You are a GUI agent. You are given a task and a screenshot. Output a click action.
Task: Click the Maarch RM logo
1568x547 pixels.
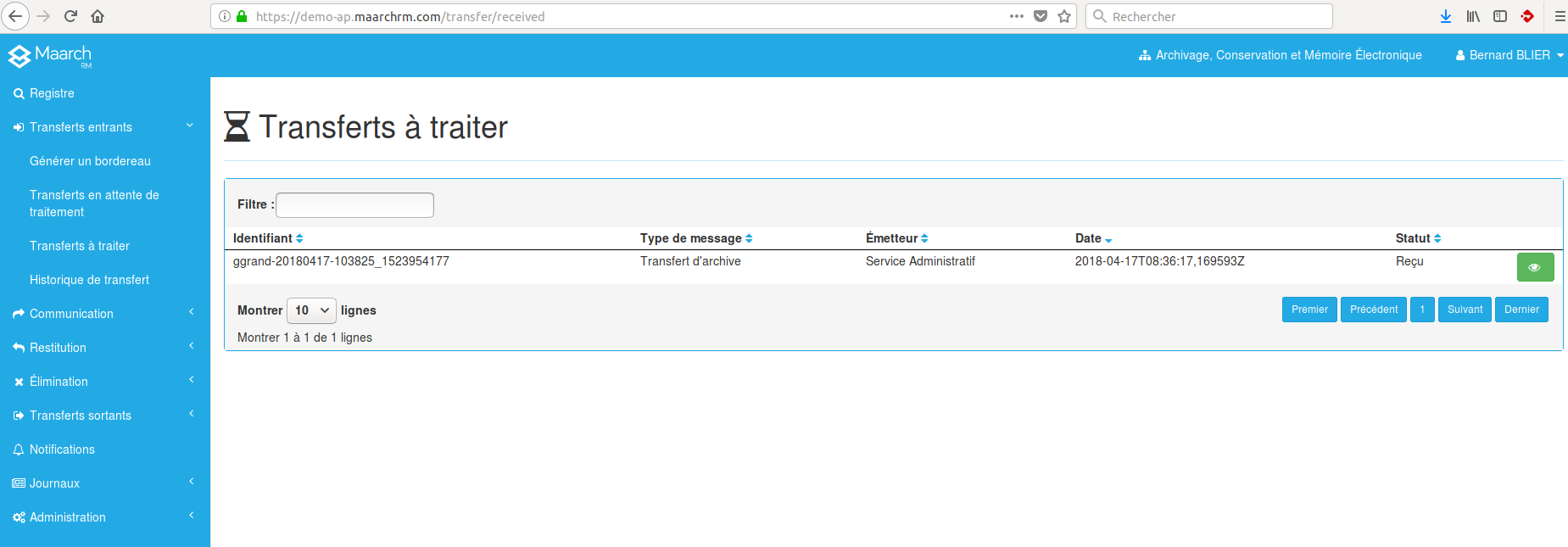coord(49,56)
